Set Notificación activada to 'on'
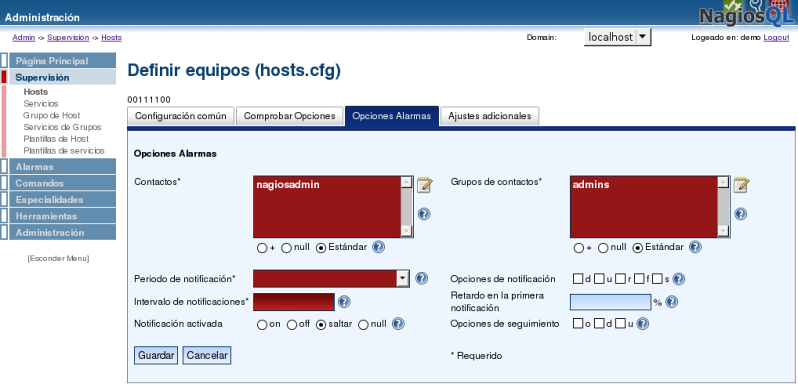Image resolution: width=798 pixels, height=387 pixels. coord(262,325)
